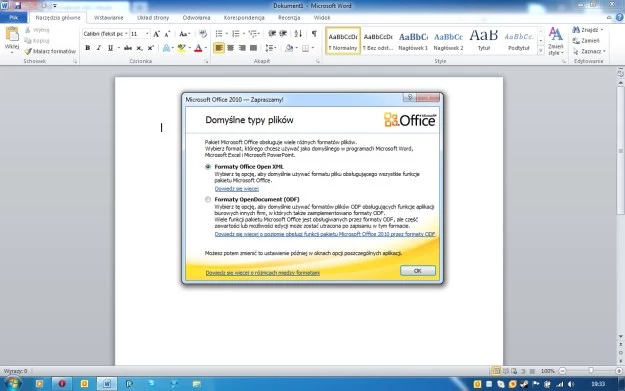Select Formaty OpenDocument (ODF) option
The width and height of the screenshot is (625, 391).
(x=208, y=199)
